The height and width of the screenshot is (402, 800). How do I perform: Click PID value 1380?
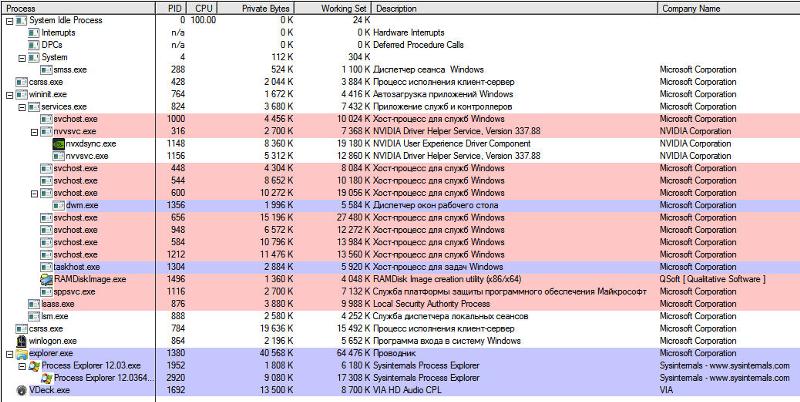pyautogui.click(x=176, y=353)
